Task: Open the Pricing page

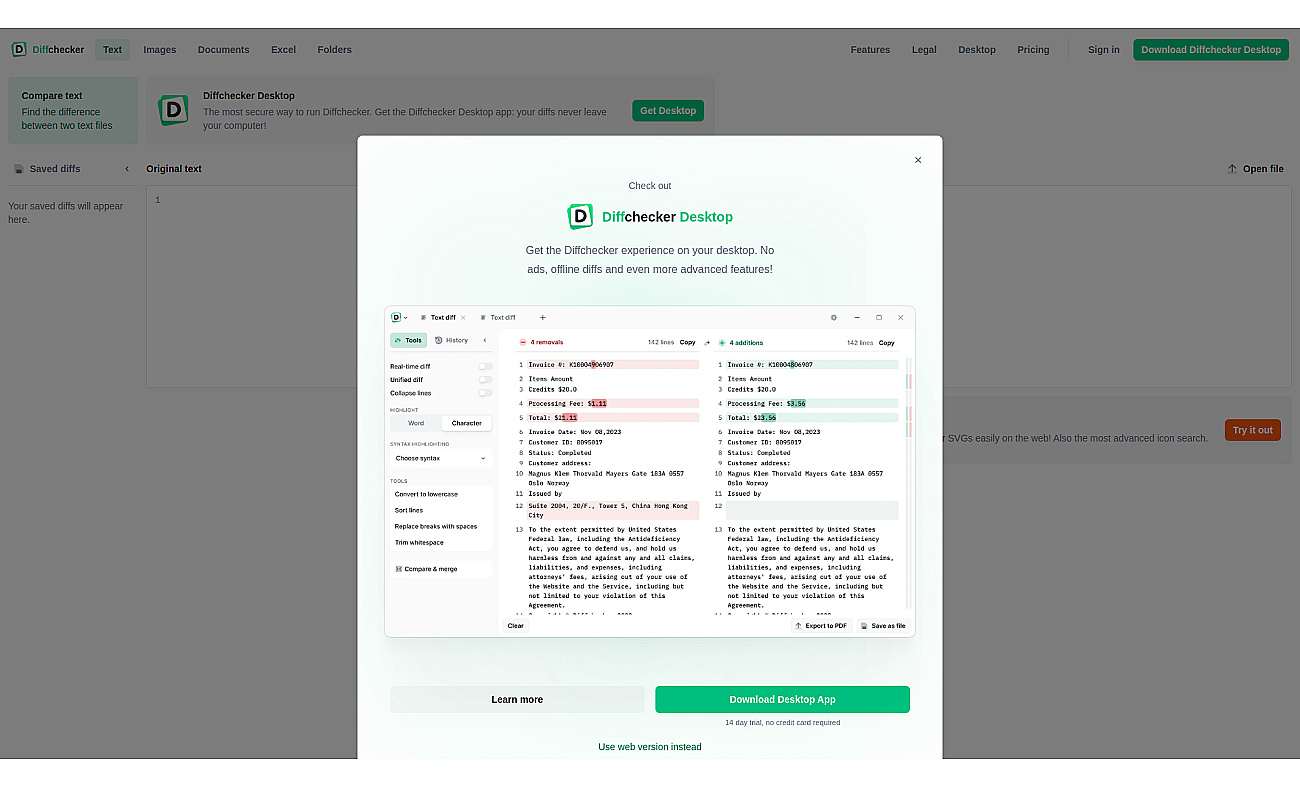Action: [x=1033, y=49]
